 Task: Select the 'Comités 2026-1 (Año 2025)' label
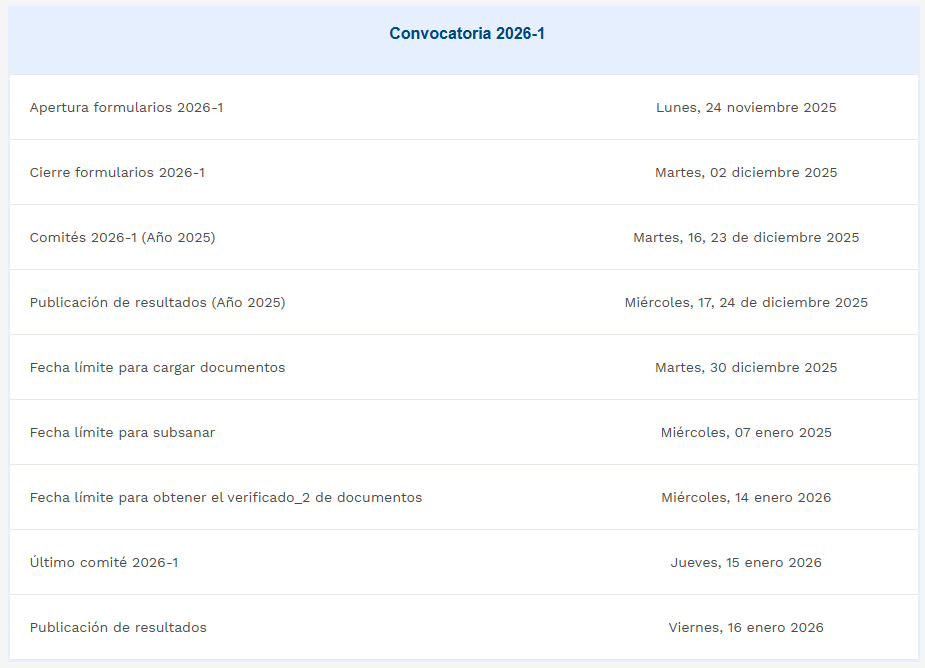(122, 237)
